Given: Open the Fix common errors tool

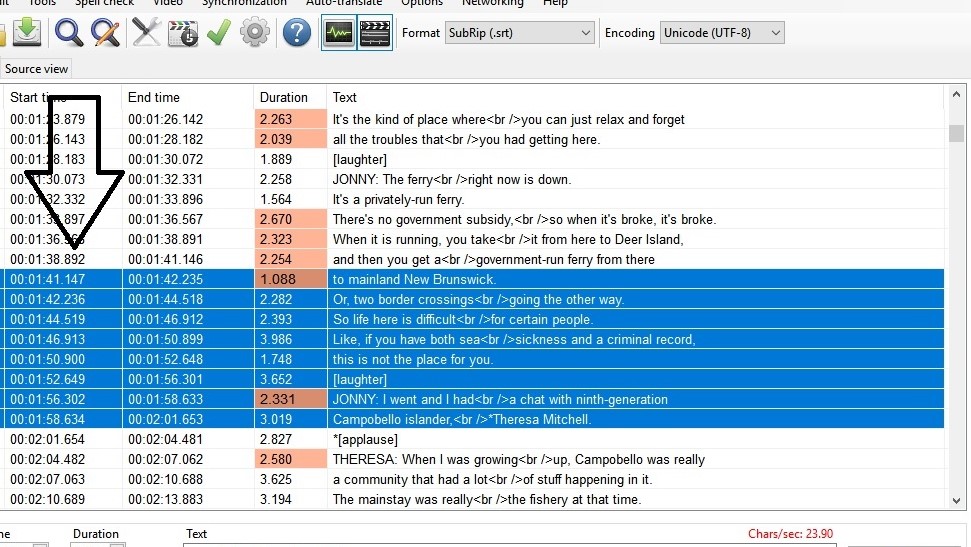Looking at the screenshot, I should pyautogui.click(x=146, y=32).
